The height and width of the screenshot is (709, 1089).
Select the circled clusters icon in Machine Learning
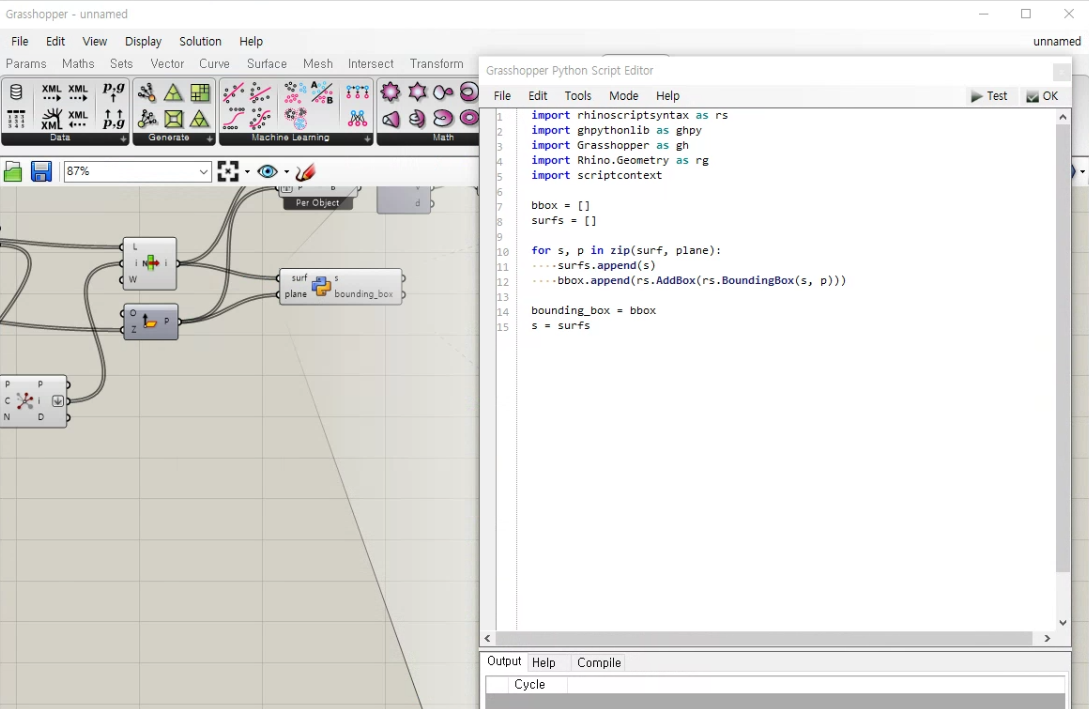click(295, 119)
